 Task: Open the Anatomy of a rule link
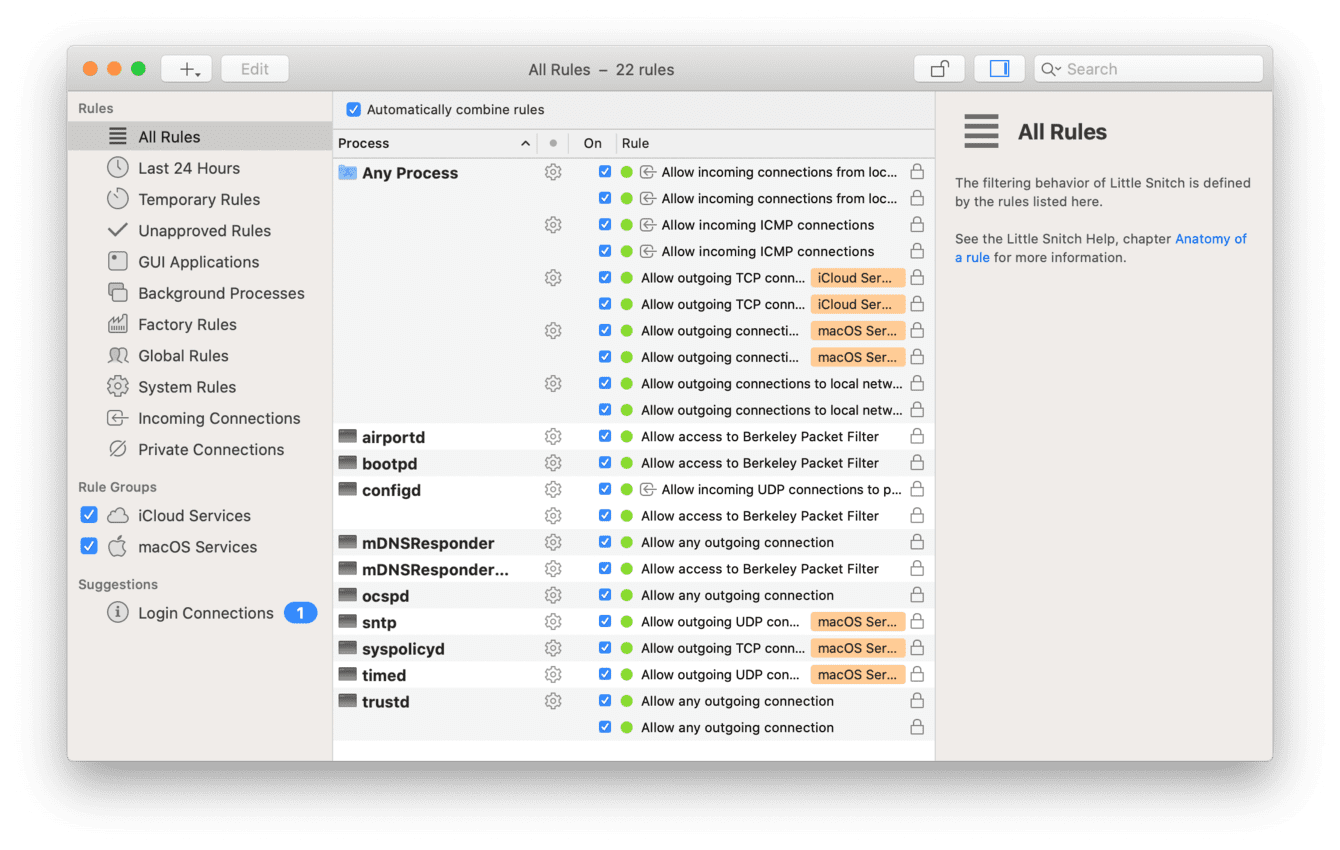click(x=1210, y=239)
